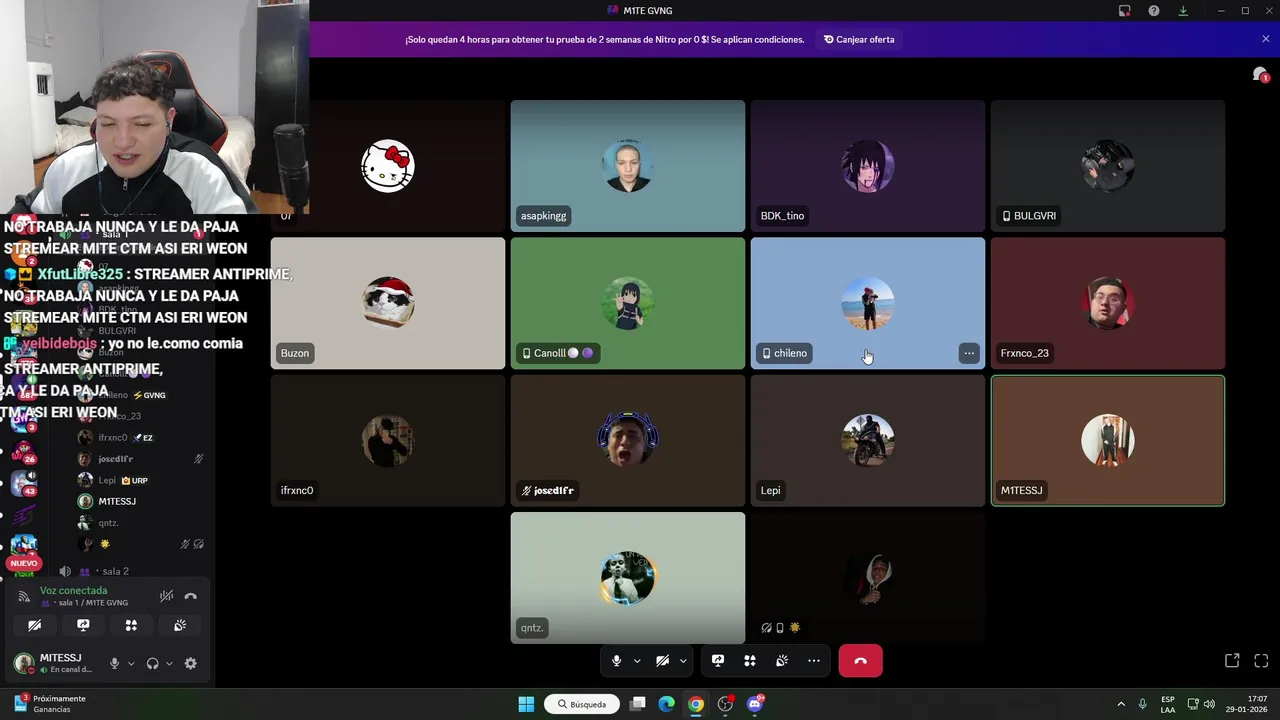Disconnect via voice panel hang-up icon
The width and height of the screenshot is (1280, 720).
[x=191, y=596]
